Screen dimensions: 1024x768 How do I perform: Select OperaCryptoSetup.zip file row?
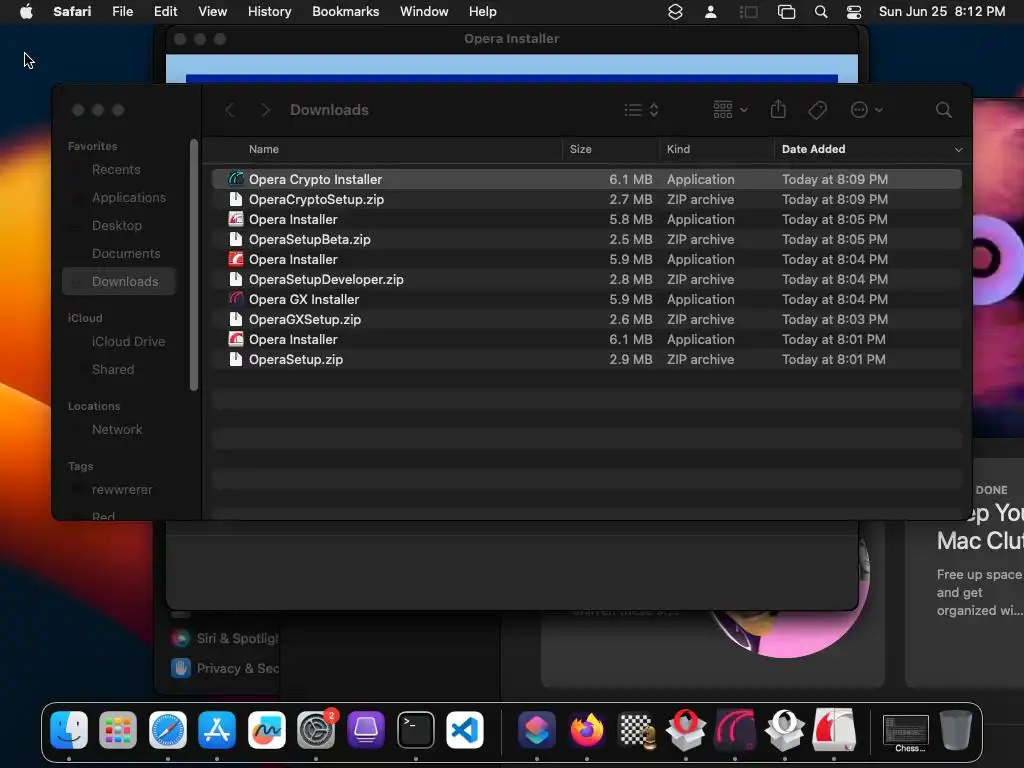click(586, 199)
